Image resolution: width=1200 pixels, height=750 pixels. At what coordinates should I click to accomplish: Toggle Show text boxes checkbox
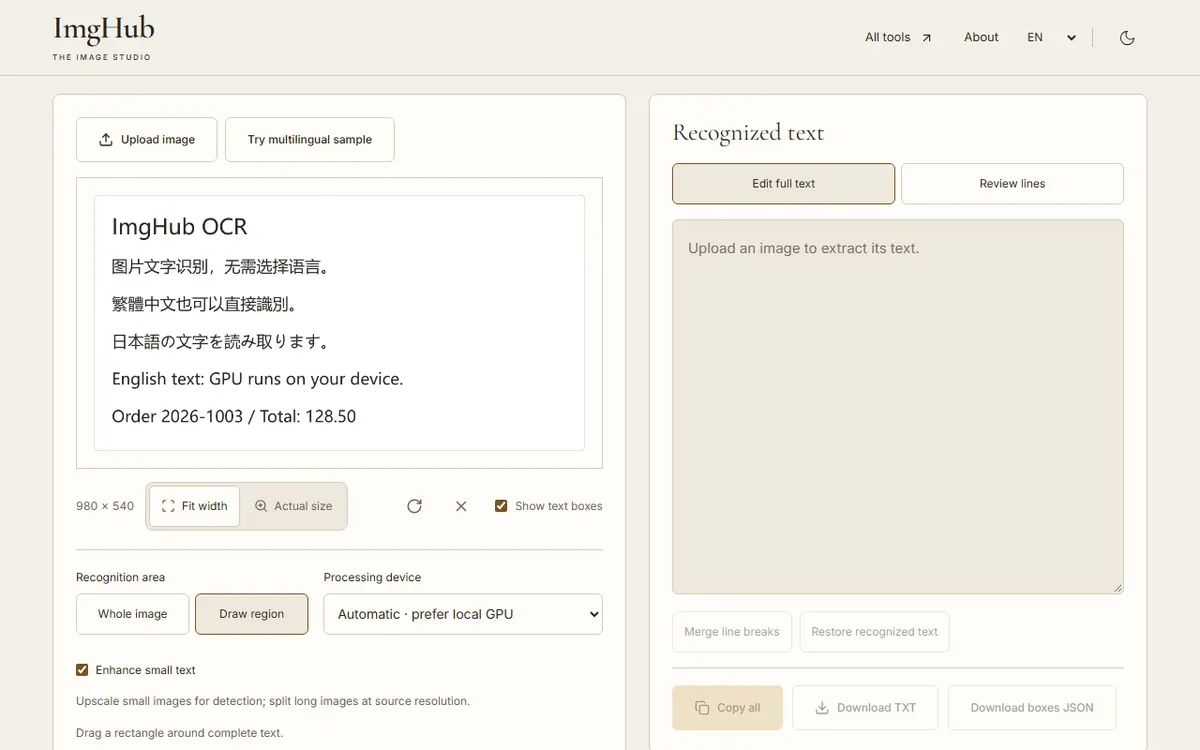coord(501,506)
